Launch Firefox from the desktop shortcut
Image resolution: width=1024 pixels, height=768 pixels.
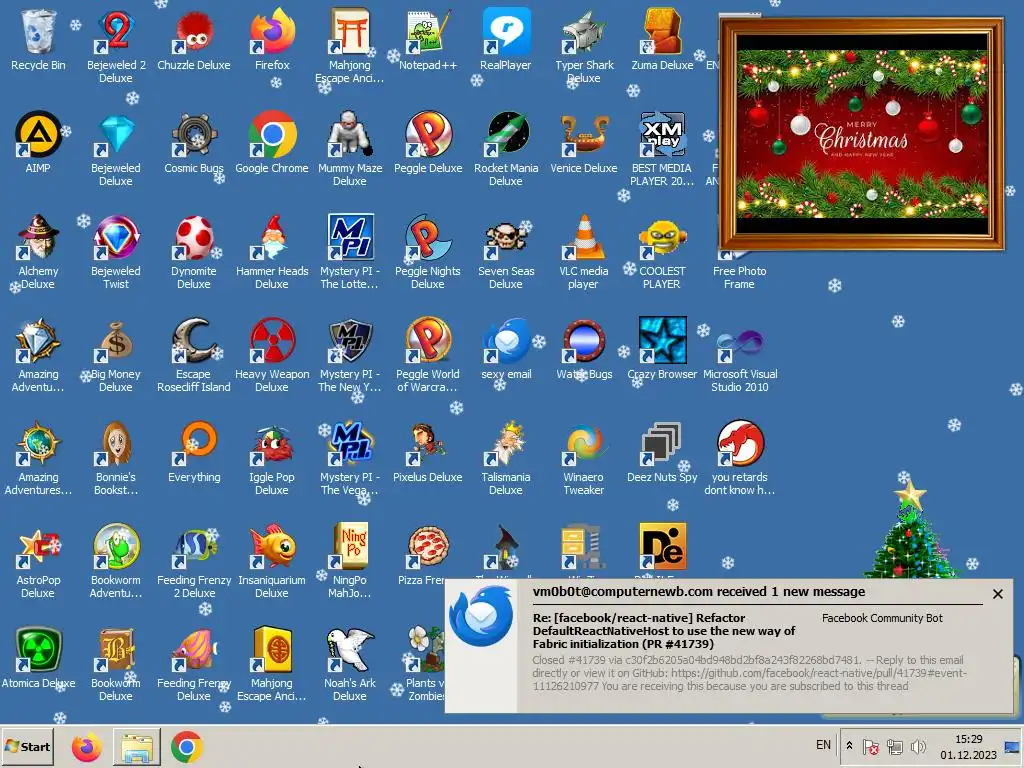[272, 31]
